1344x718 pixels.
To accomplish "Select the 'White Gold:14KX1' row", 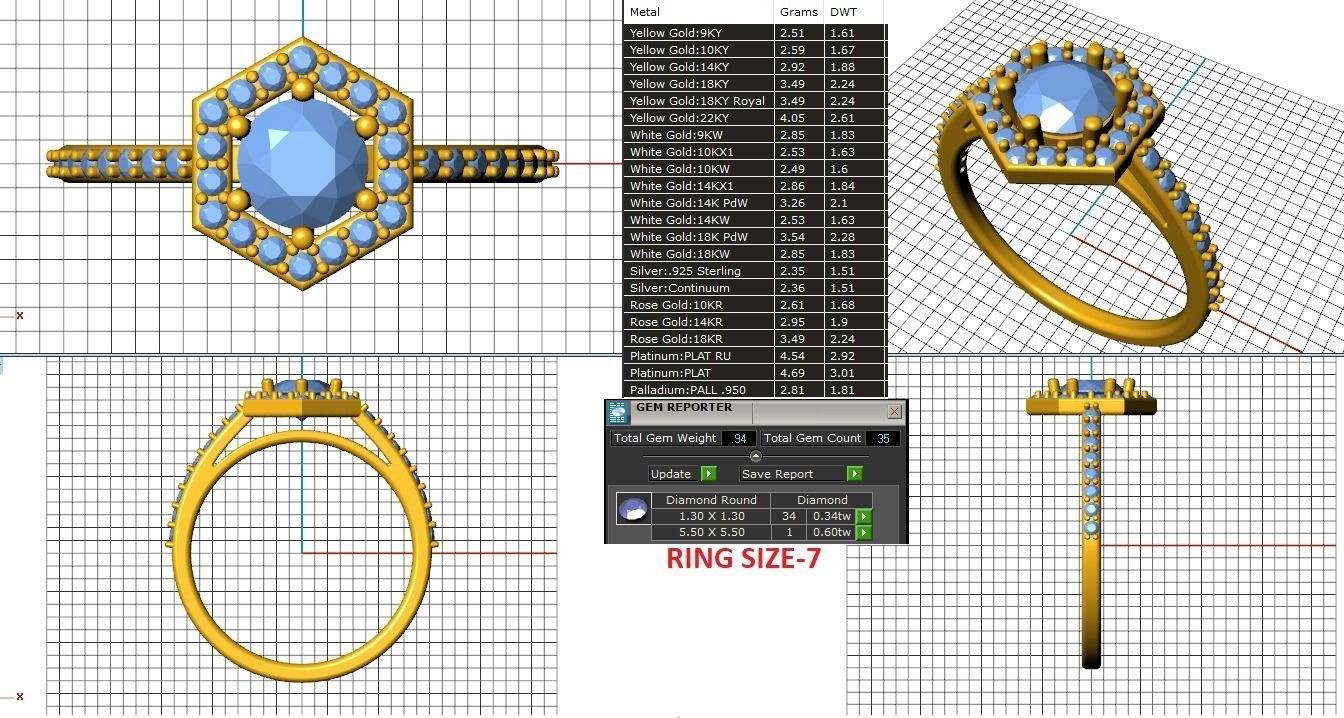I will coord(755,186).
